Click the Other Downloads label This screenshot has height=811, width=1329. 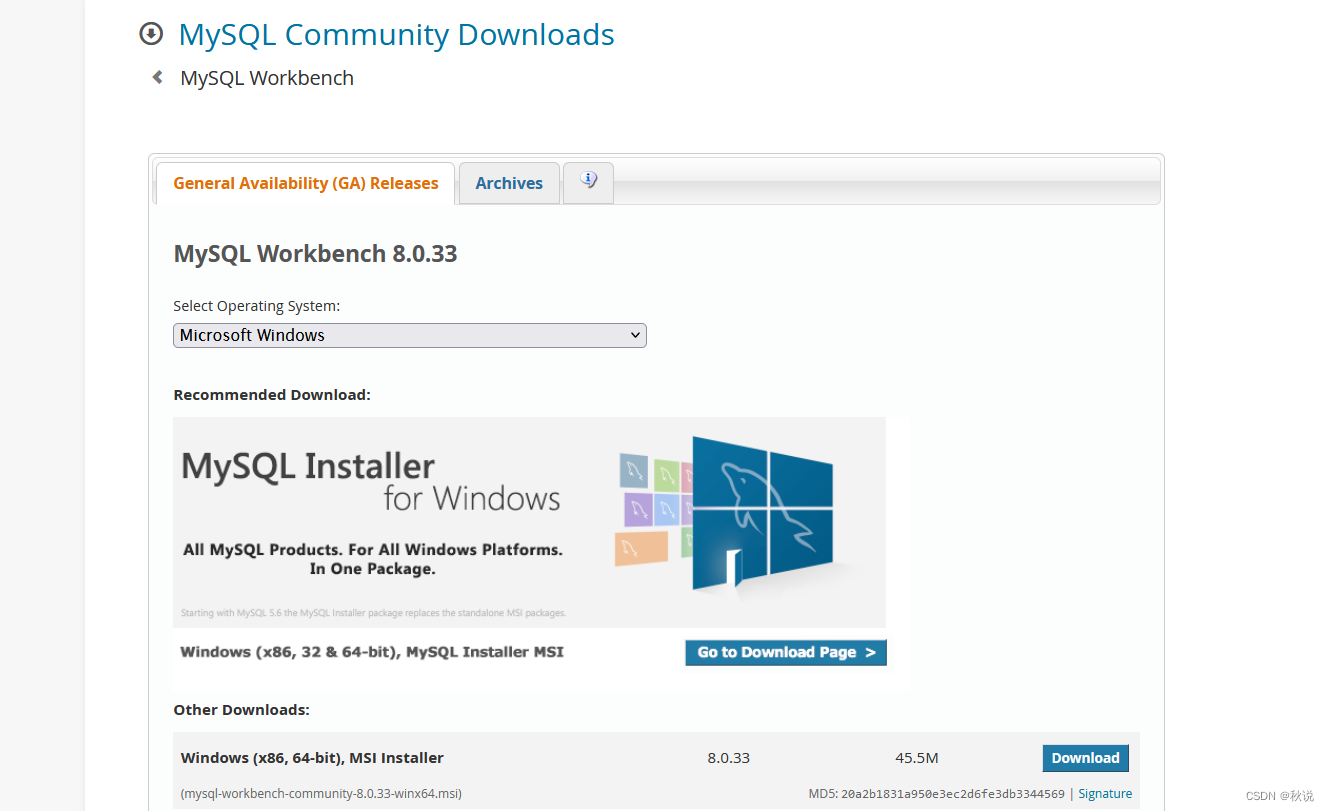tap(241, 710)
